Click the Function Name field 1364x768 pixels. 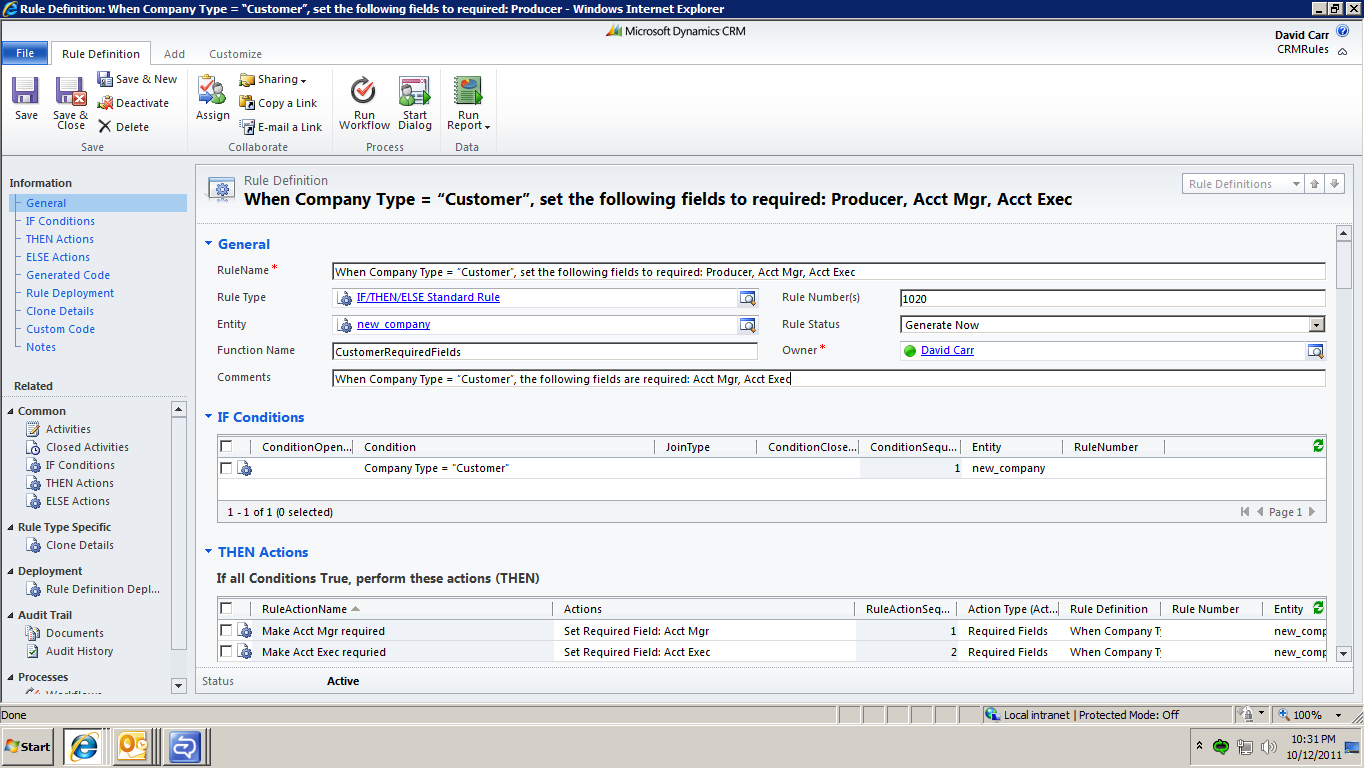tap(545, 351)
